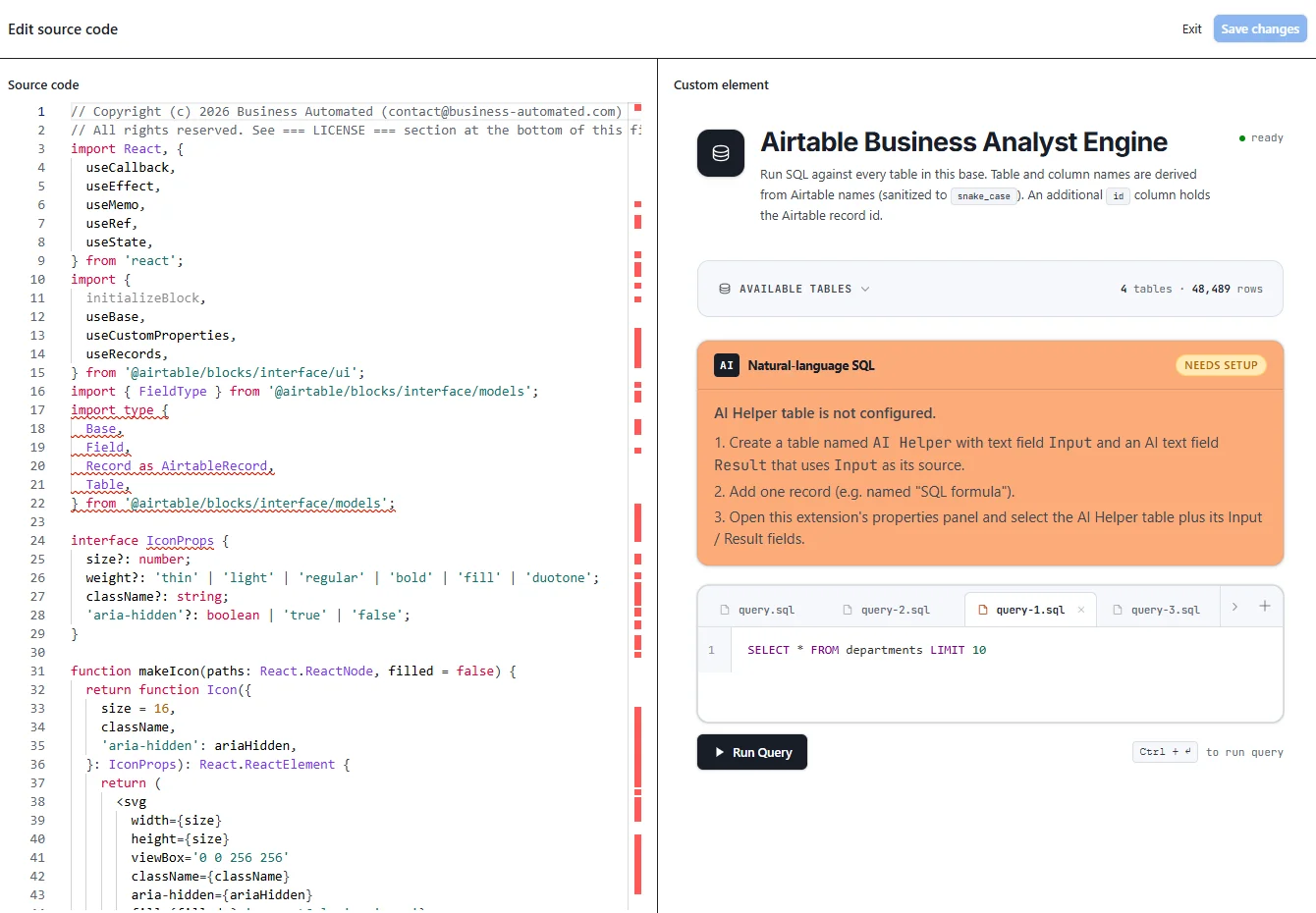Click the query.sql file icon

pyautogui.click(x=725, y=610)
